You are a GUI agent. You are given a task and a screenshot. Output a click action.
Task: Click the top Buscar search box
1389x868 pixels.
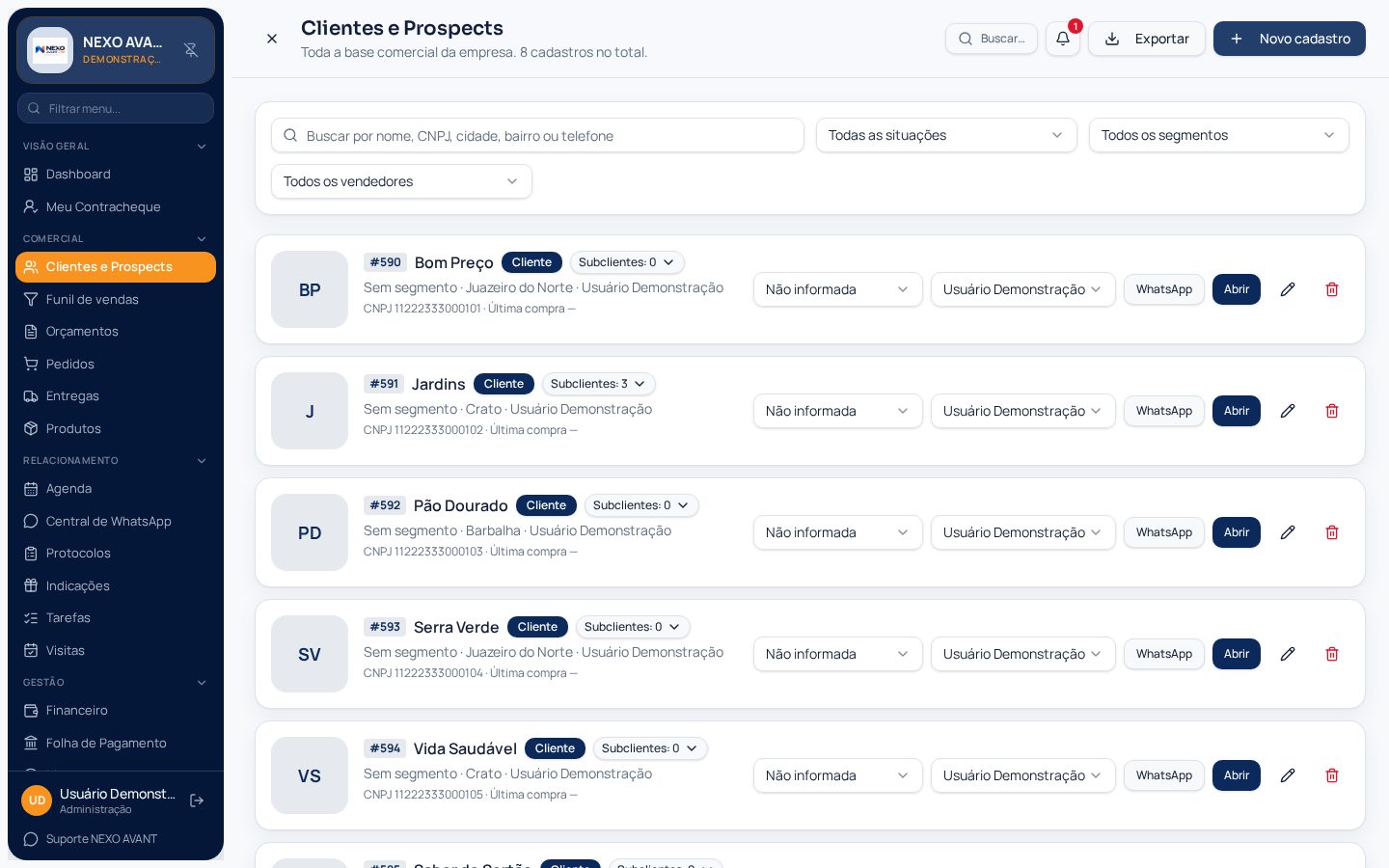tap(992, 39)
